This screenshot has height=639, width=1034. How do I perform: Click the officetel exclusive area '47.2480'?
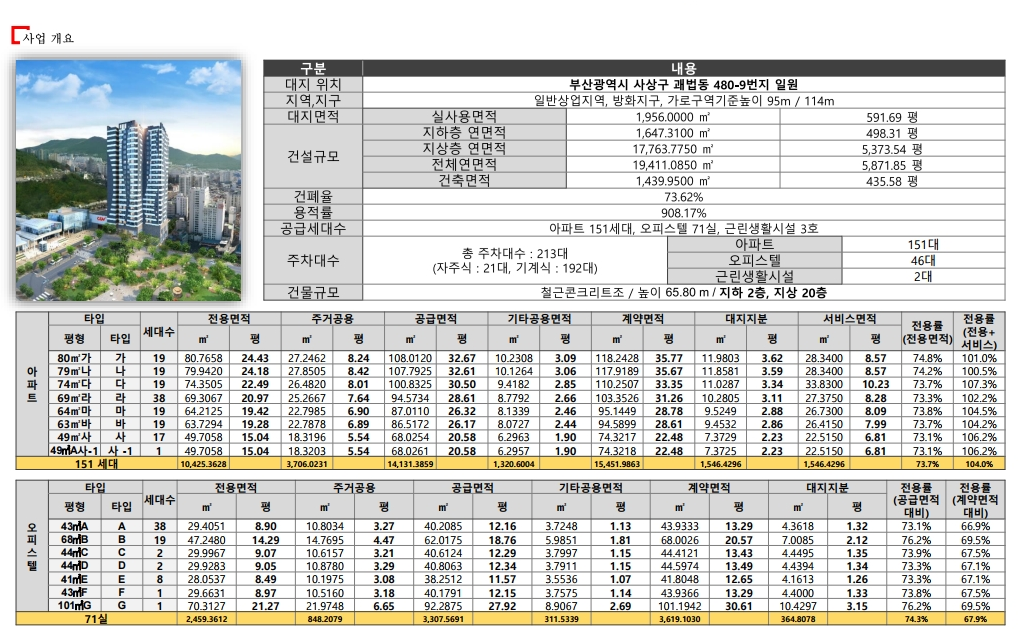[x=206, y=539]
